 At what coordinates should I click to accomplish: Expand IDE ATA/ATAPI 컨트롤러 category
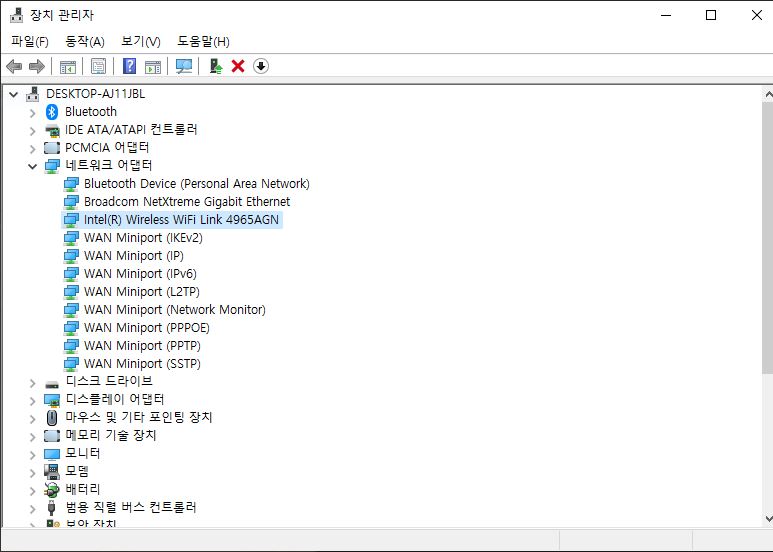coord(33,131)
